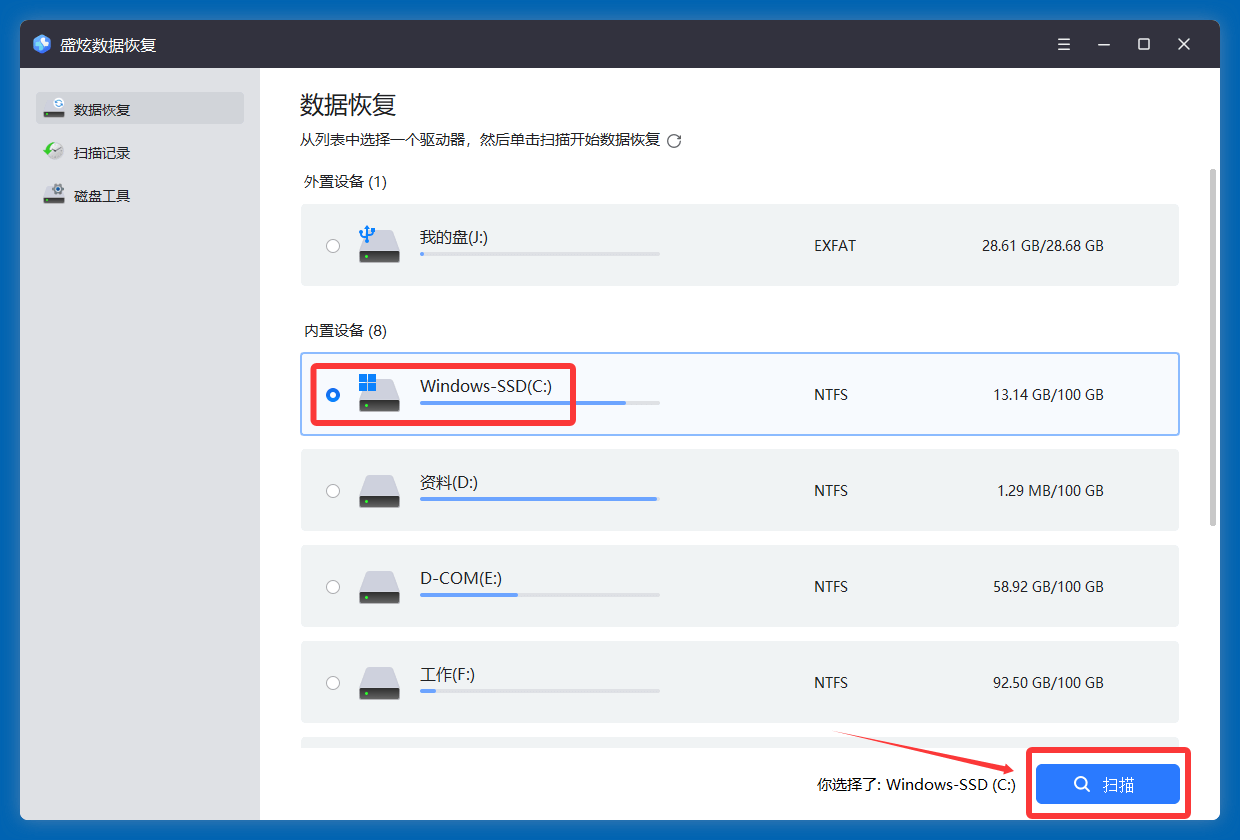Select the D-COM(E:) drive radio button

(x=333, y=587)
